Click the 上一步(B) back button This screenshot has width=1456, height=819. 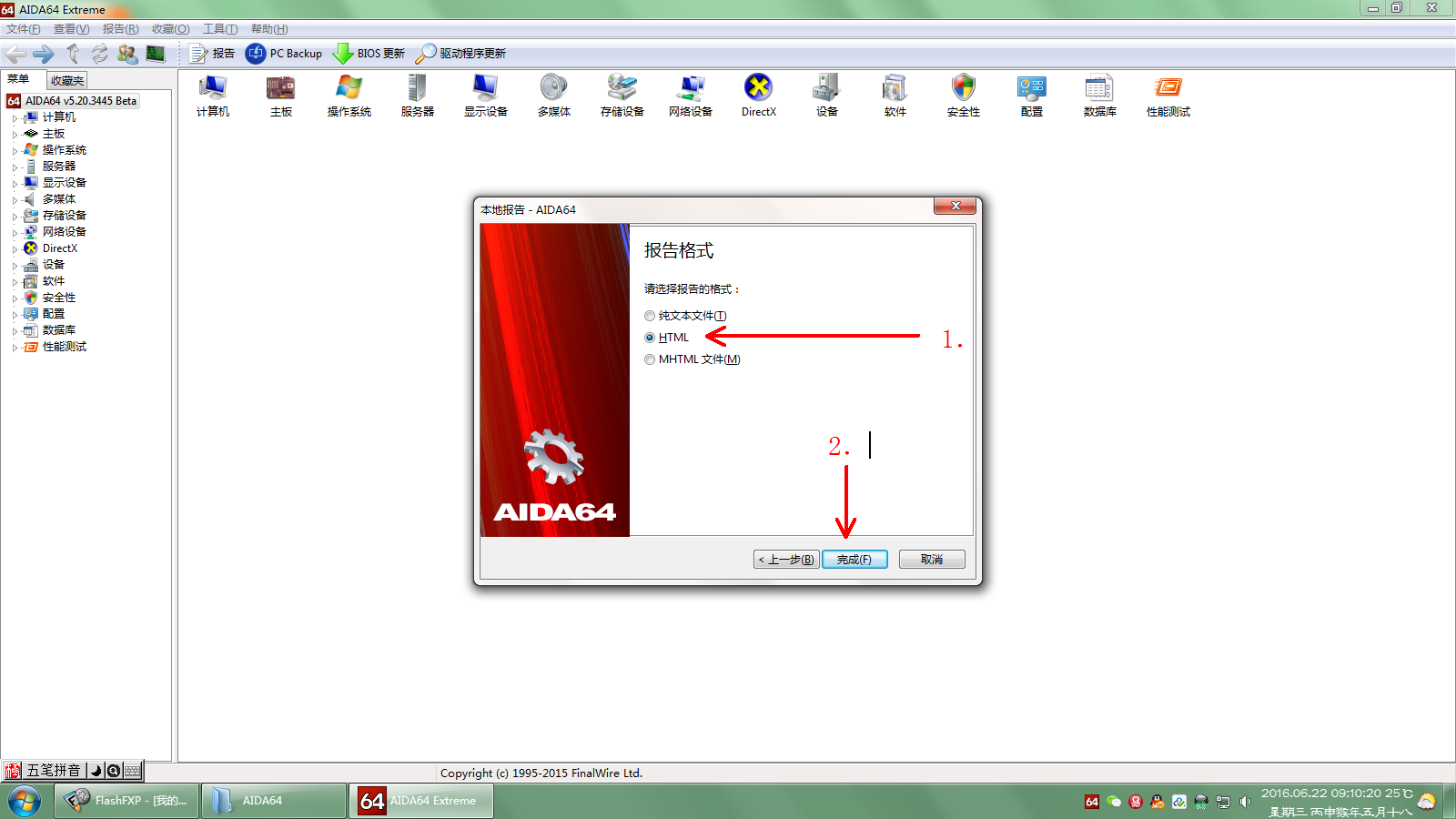786,560
